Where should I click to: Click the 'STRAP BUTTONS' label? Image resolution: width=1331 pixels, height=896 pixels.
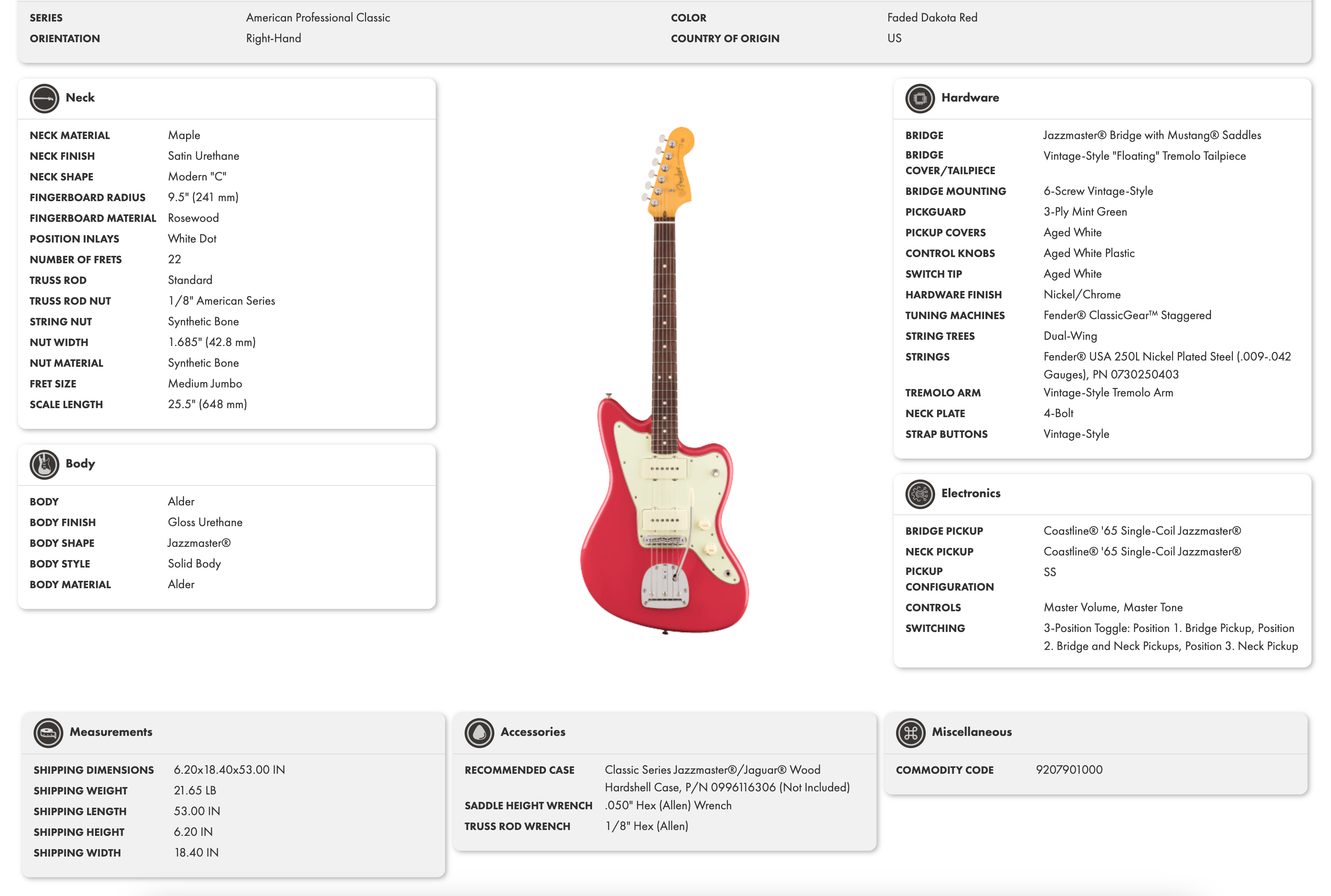[946, 434]
